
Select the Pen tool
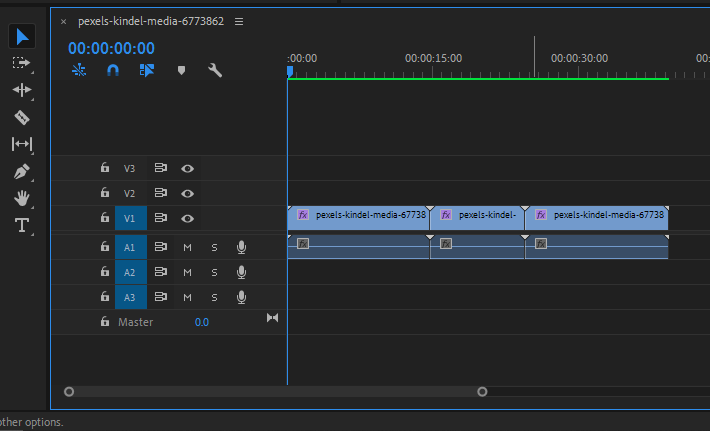(x=21, y=172)
